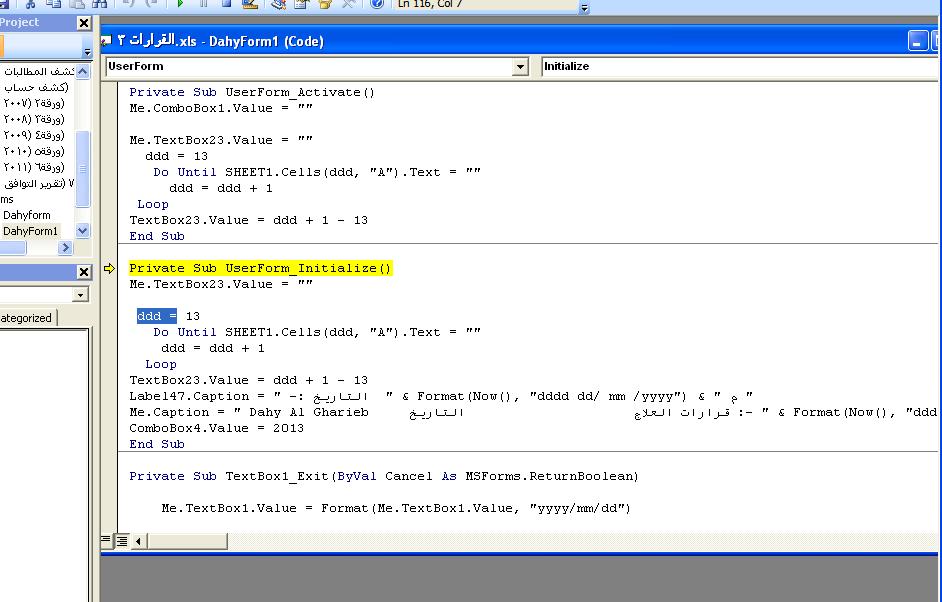
Task: Click Private Sub TextBox1_Exit line
Action: click(383, 476)
